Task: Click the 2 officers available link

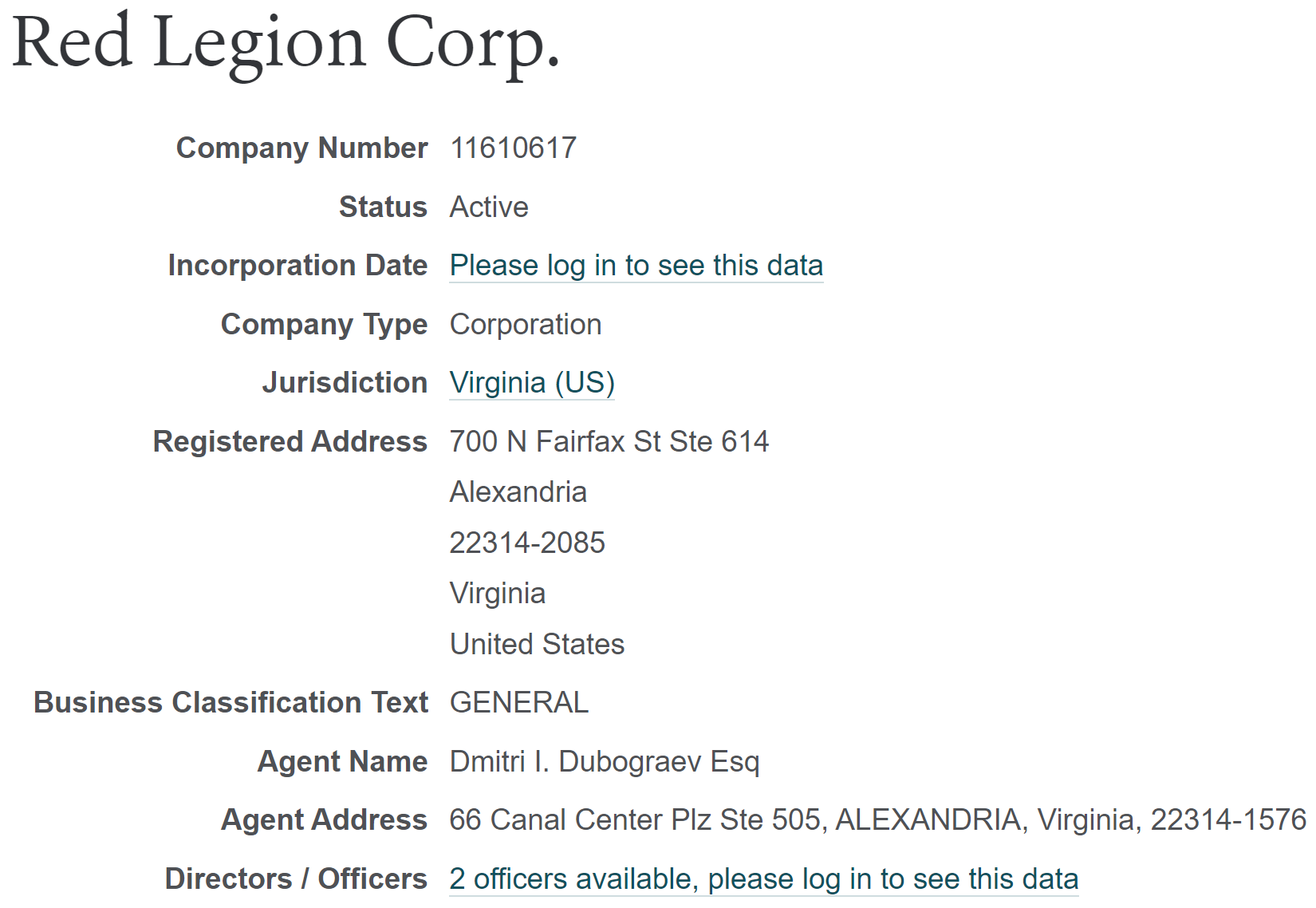Action: [x=763, y=879]
